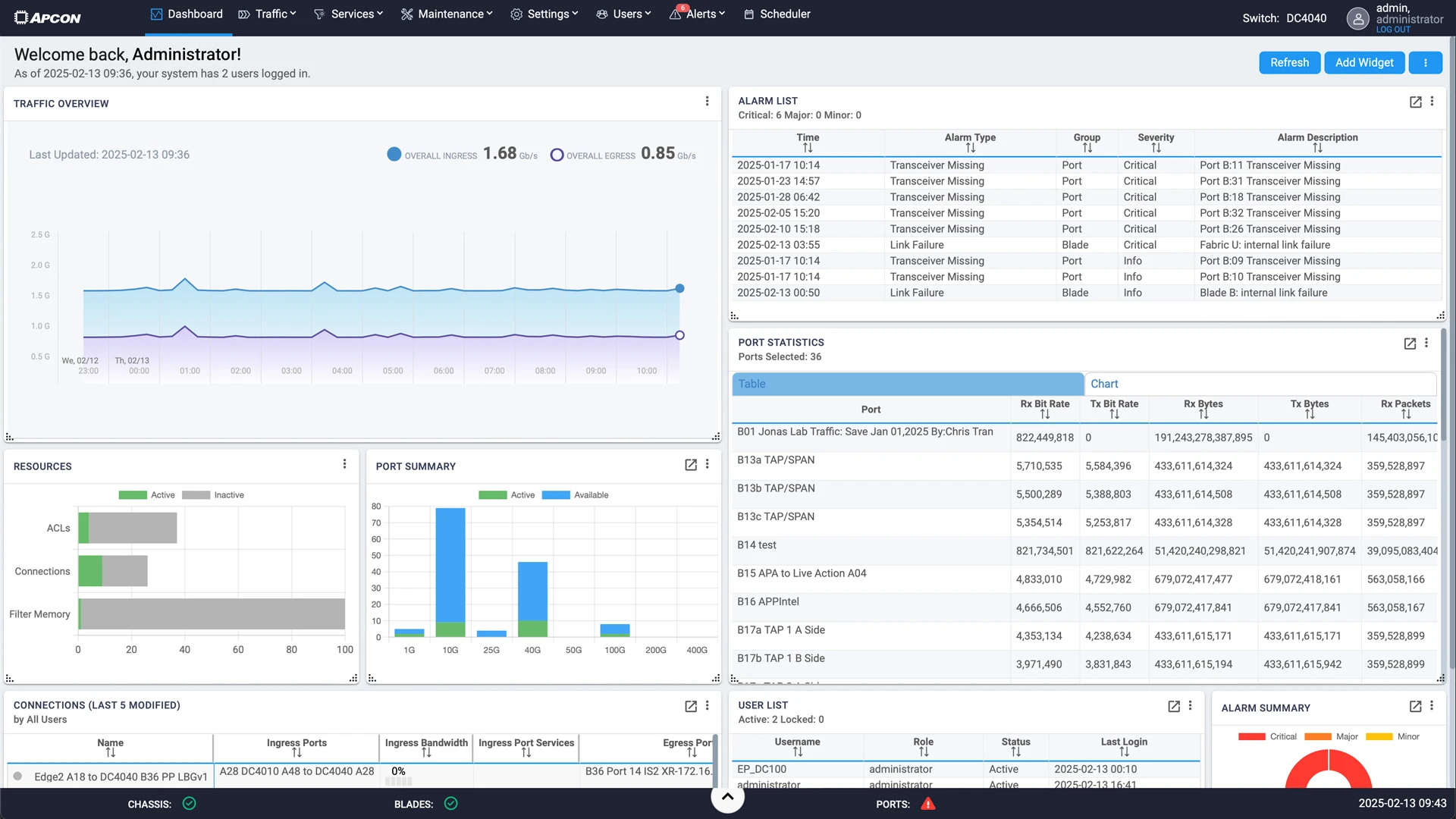The width and height of the screenshot is (1456, 819).
Task: Open Traffic Overview widget options menu
Action: pyautogui.click(x=707, y=102)
